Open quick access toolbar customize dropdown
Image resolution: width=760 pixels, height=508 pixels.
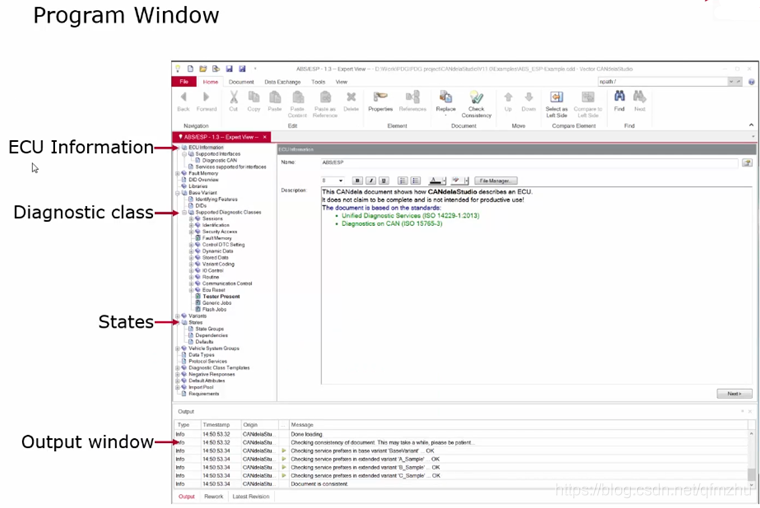coord(255,69)
